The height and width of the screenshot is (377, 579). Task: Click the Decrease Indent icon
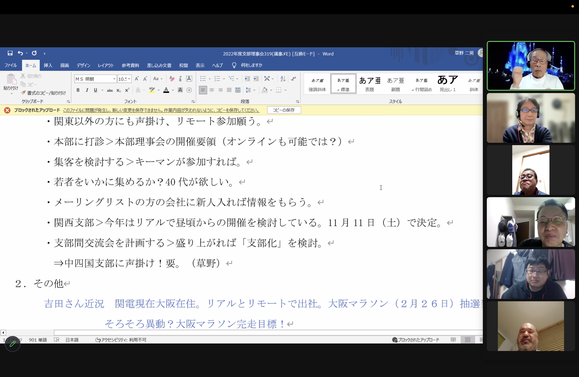[x=247, y=79]
